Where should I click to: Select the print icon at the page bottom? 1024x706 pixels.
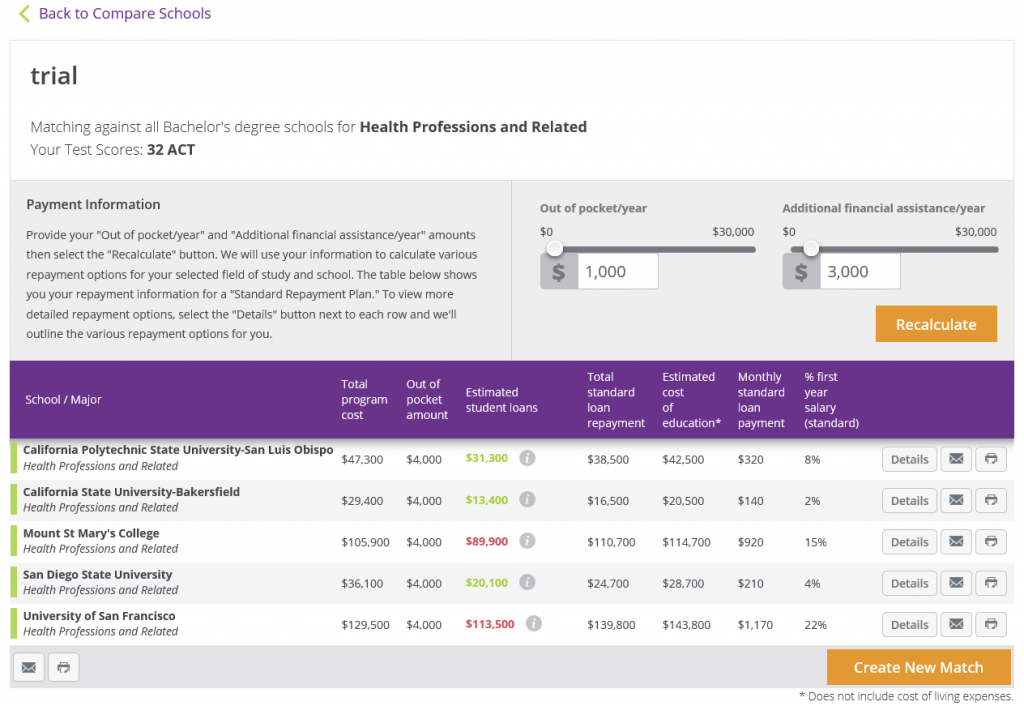(x=63, y=667)
